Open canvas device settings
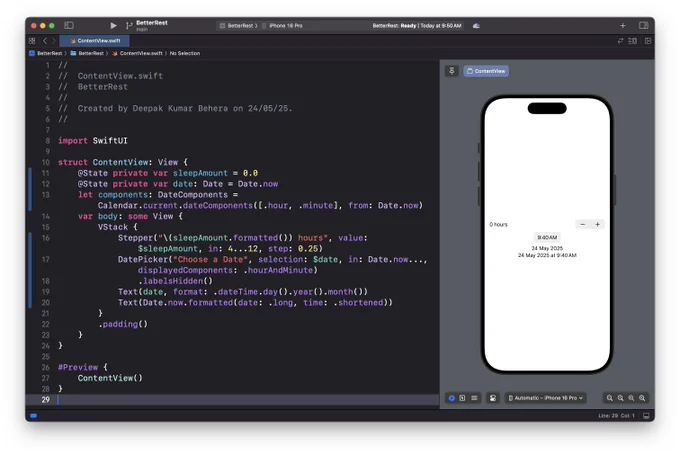The width and height of the screenshot is (680, 455). (493, 398)
